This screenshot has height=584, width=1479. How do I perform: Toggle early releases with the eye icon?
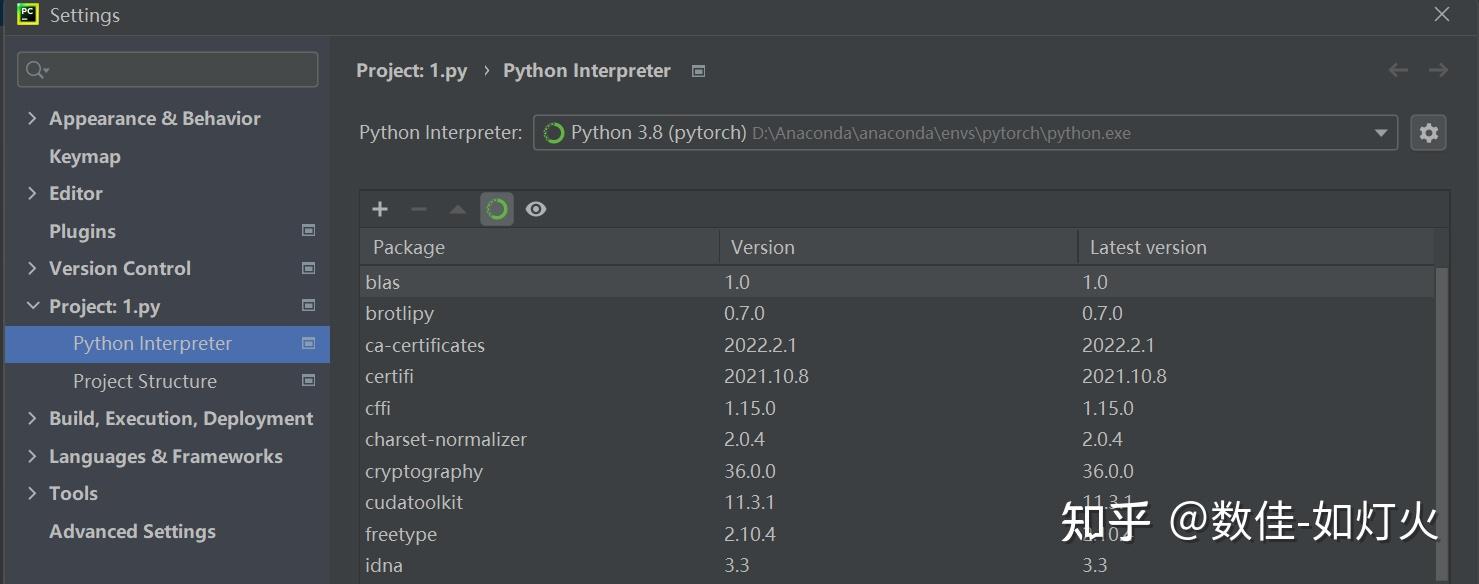click(536, 209)
